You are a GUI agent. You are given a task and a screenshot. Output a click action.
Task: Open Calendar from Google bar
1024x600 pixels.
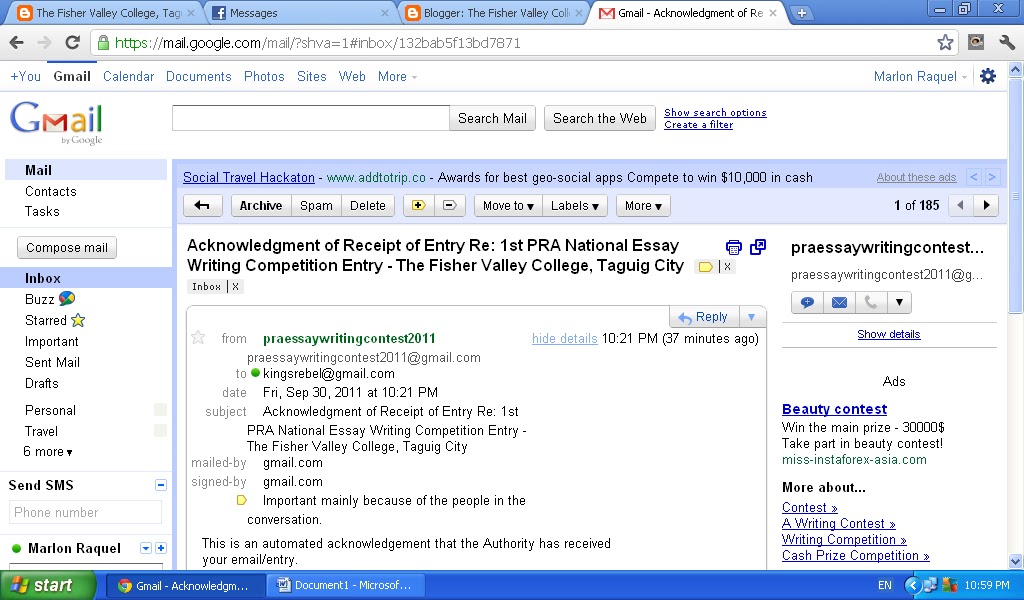coord(129,76)
